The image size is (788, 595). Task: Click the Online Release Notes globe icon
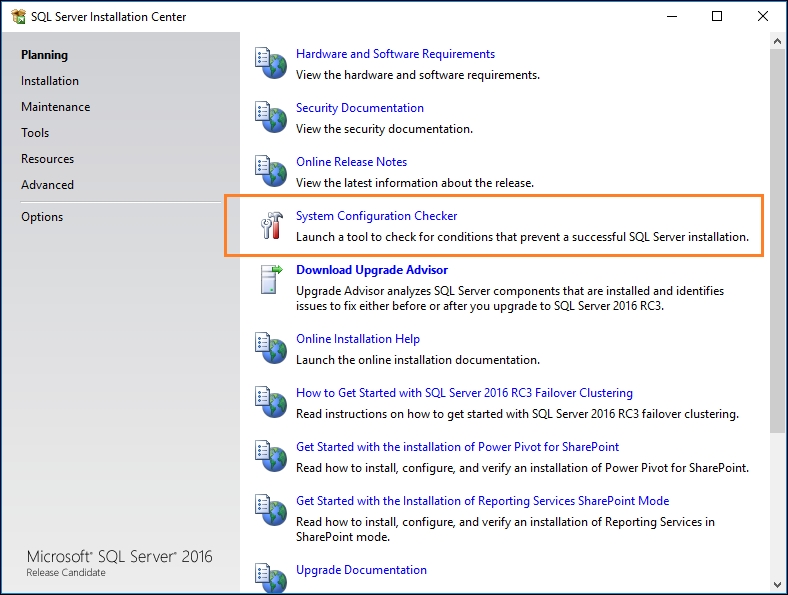point(270,171)
